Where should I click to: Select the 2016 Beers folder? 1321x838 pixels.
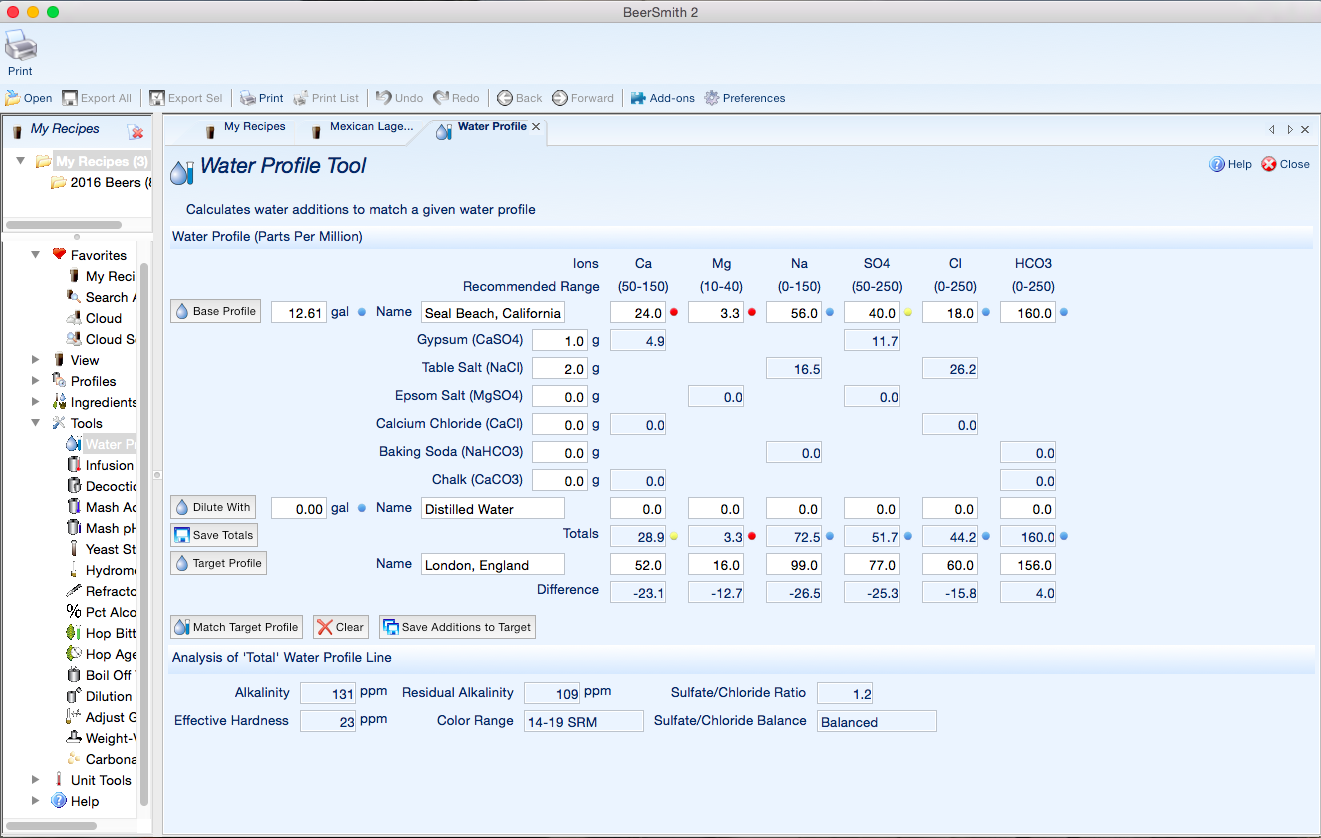101,183
